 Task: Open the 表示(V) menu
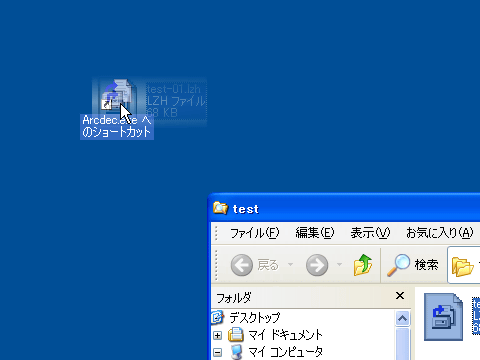point(370,233)
